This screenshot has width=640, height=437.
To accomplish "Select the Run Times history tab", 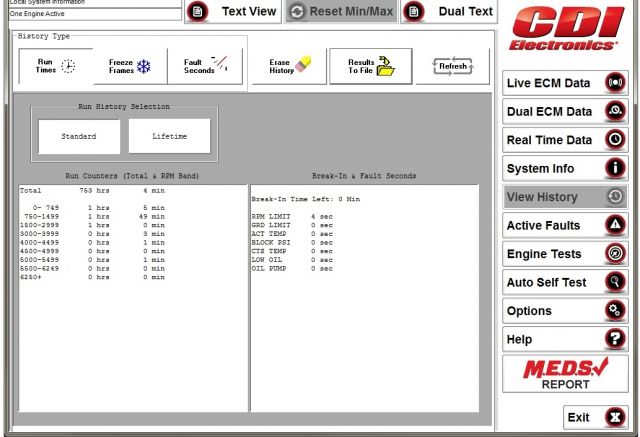I will pos(56,66).
